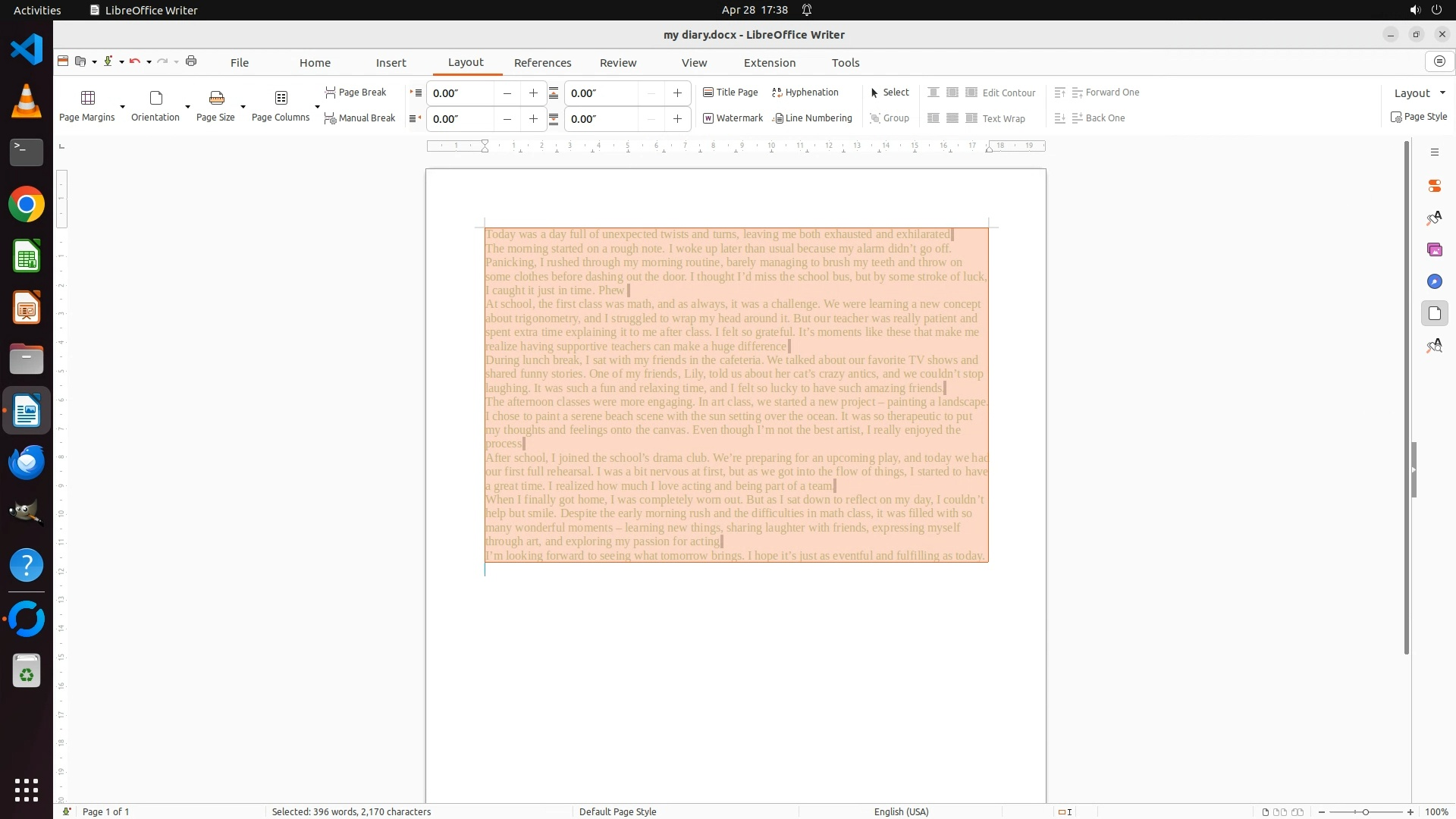The height and width of the screenshot is (819, 1456).
Task: Click the Watermark button
Action: pos(733,118)
